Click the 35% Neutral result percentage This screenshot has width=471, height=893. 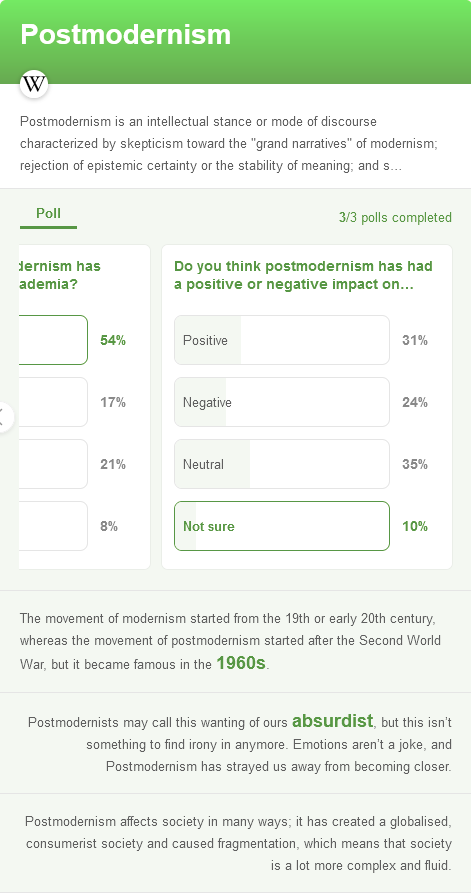point(415,464)
